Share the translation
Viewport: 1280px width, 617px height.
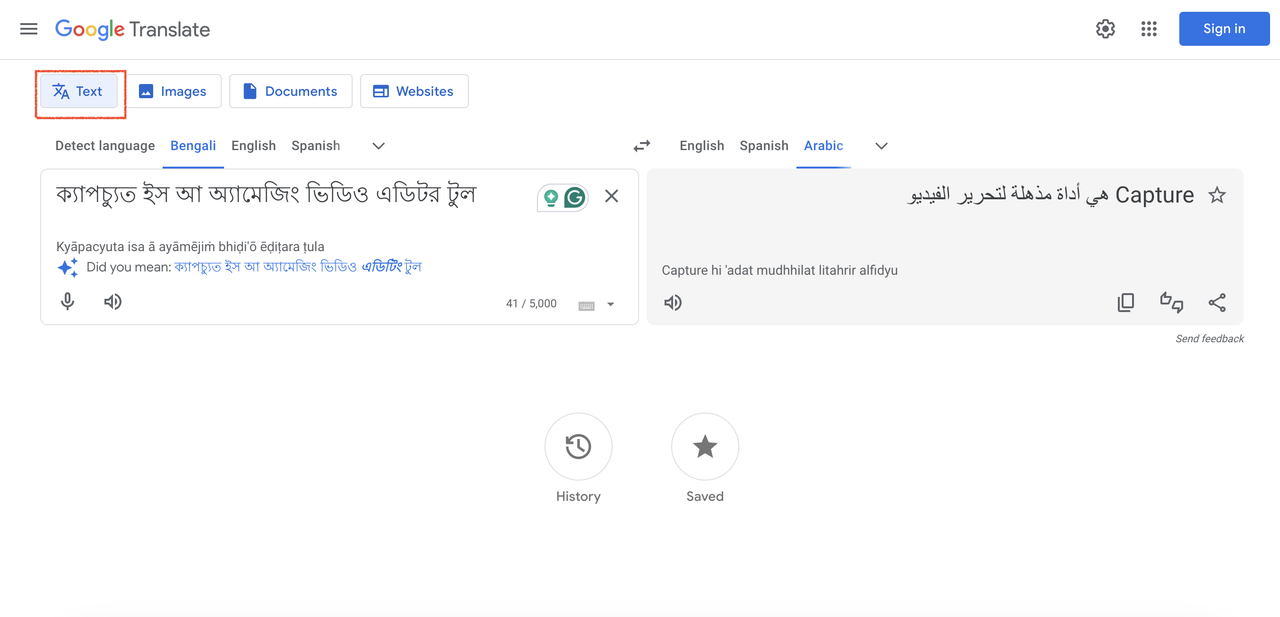(1217, 303)
